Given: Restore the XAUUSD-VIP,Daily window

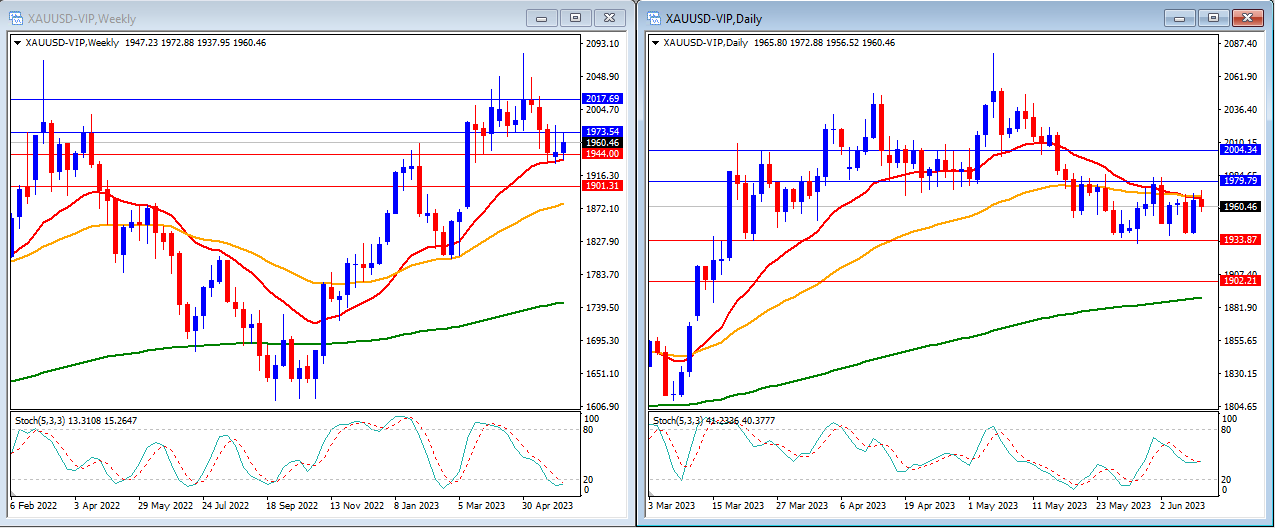Looking at the screenshot, I should (x=1213, y=18).
